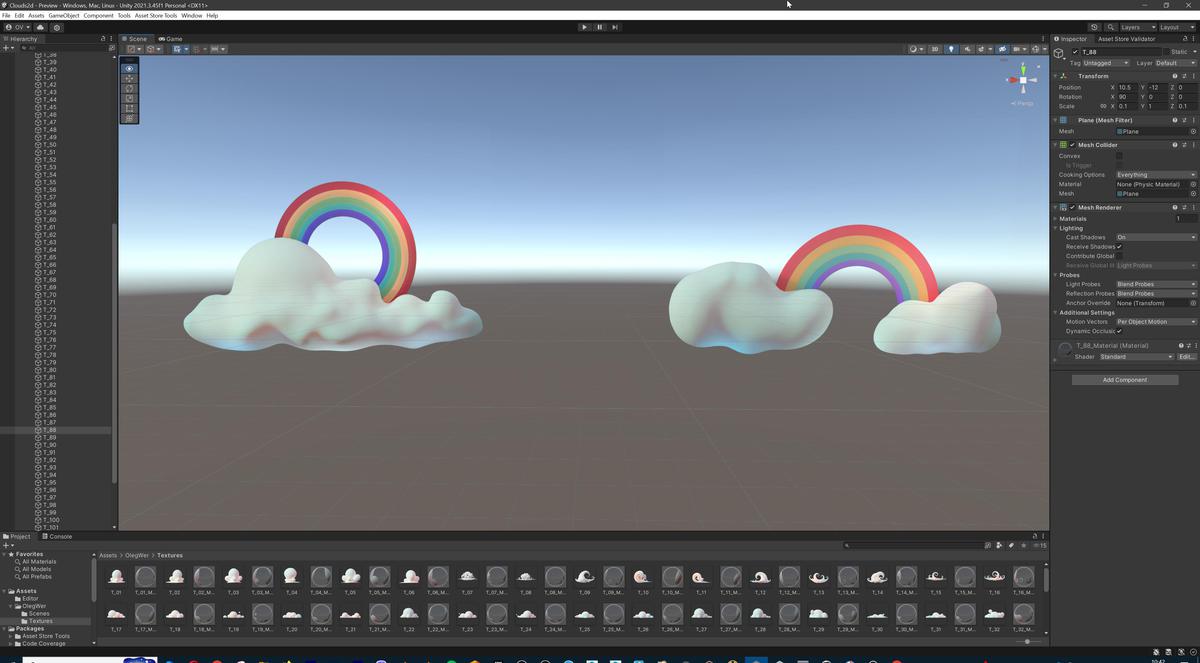Enable the Convex checkbox on Mesh Collider
1200x663 pixels.
click(1119, 155)
